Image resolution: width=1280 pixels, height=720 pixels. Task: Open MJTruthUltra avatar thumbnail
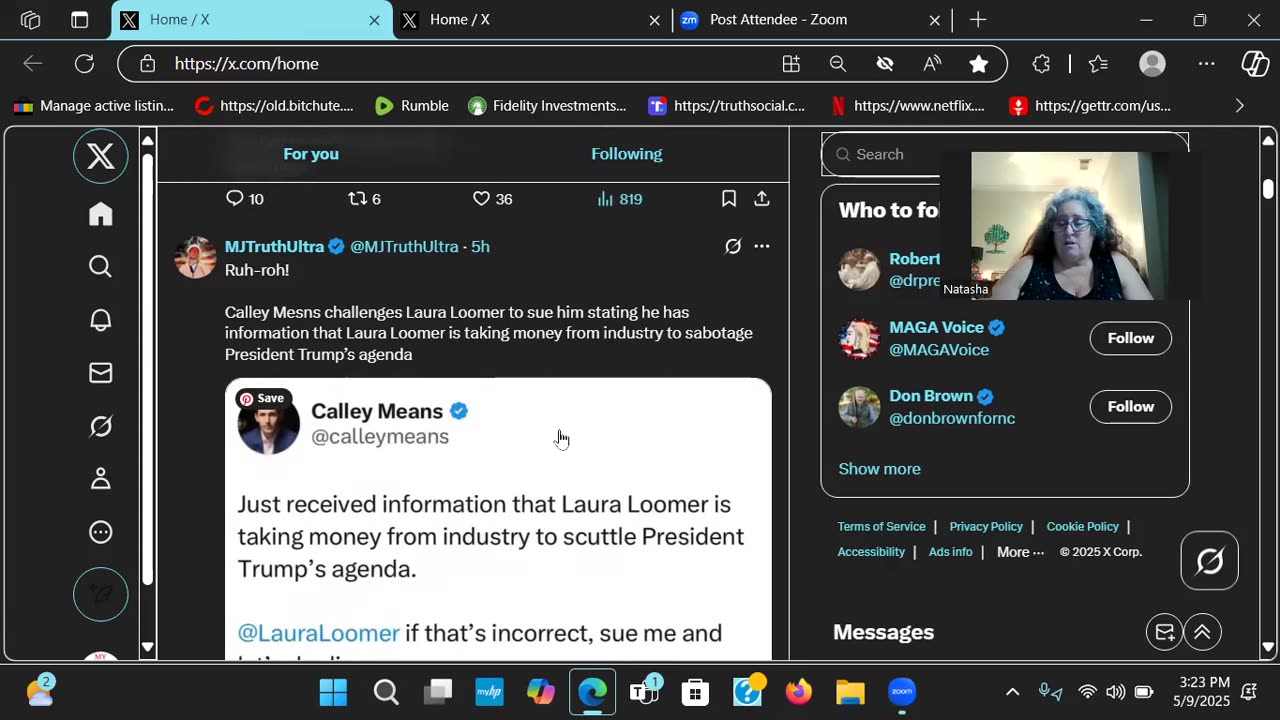195,257
